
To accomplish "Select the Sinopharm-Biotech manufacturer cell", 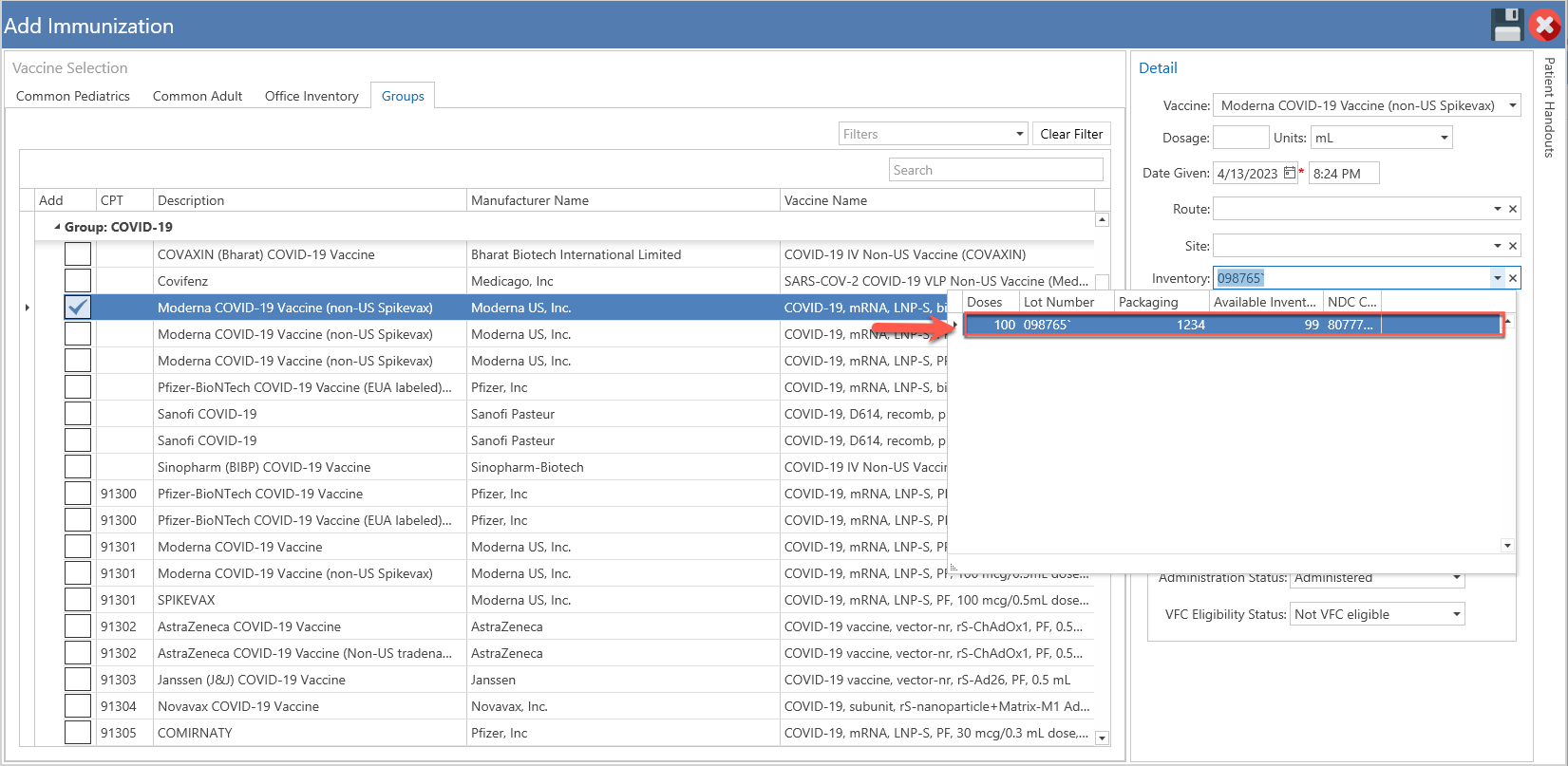I will (623, 467).
